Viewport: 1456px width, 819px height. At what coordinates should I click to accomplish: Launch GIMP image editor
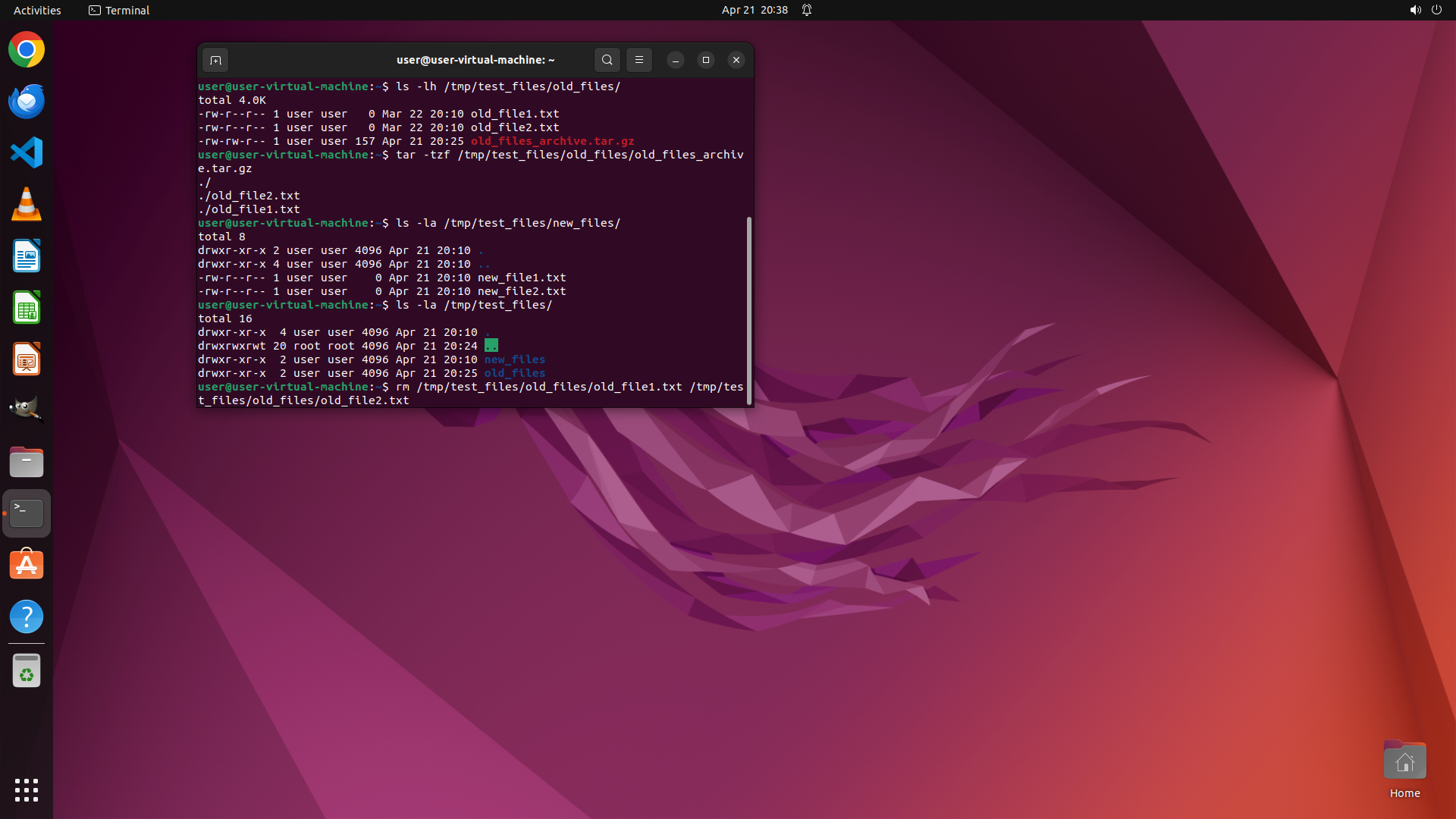tap(27, 410)
